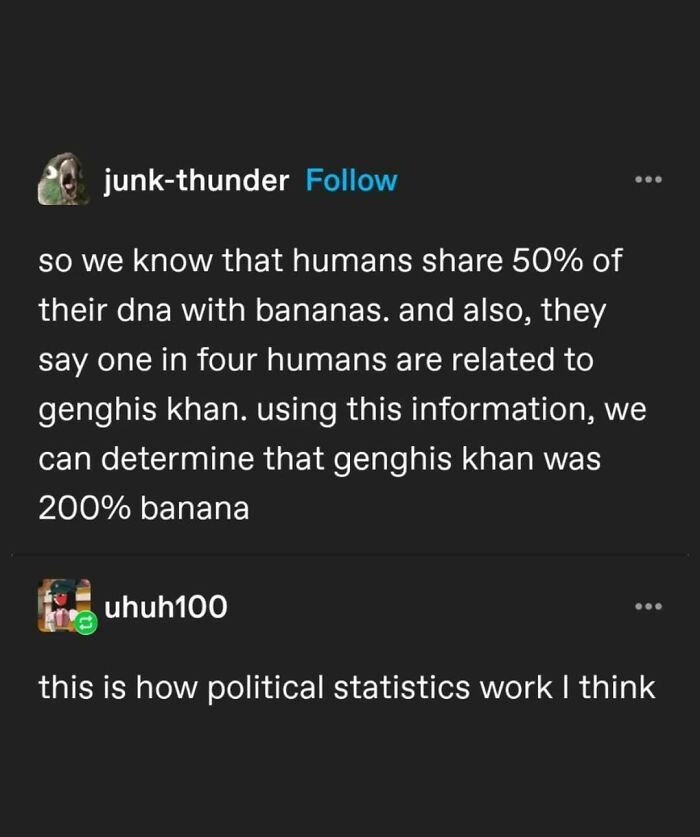Open the meatball menu on uhuh100's reblog
The height and width of the screenshot is (837, 700).
coord(650,604)
